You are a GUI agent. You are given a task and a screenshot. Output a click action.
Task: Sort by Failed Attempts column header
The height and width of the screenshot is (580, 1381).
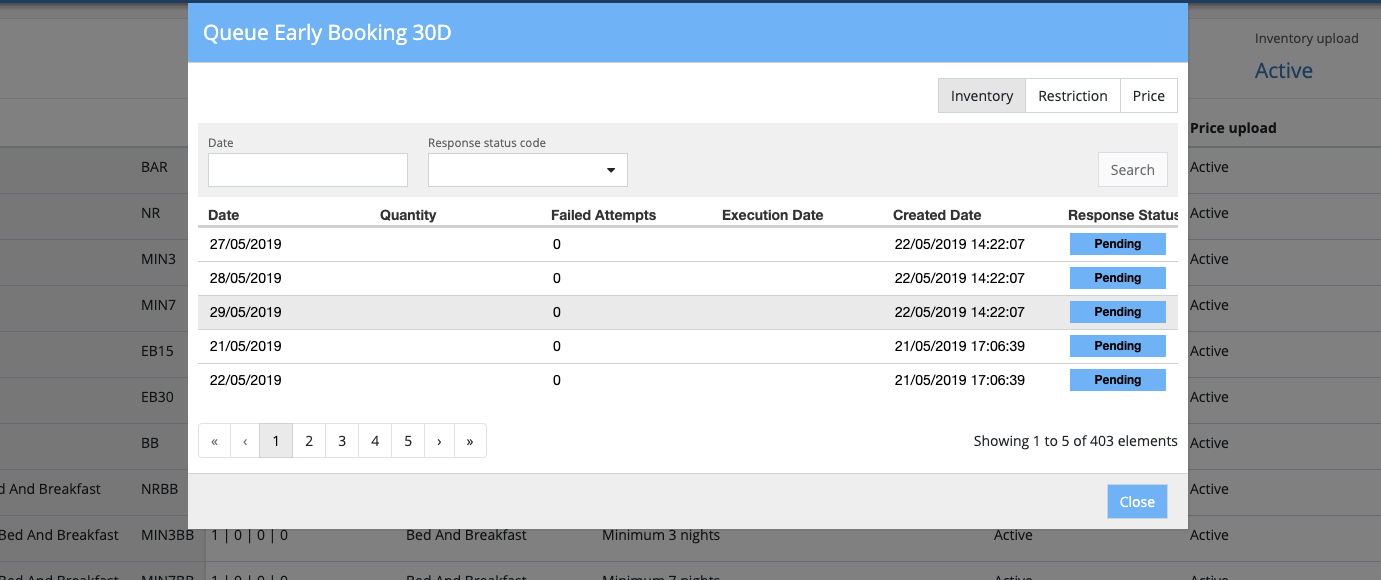coord(603,215)
